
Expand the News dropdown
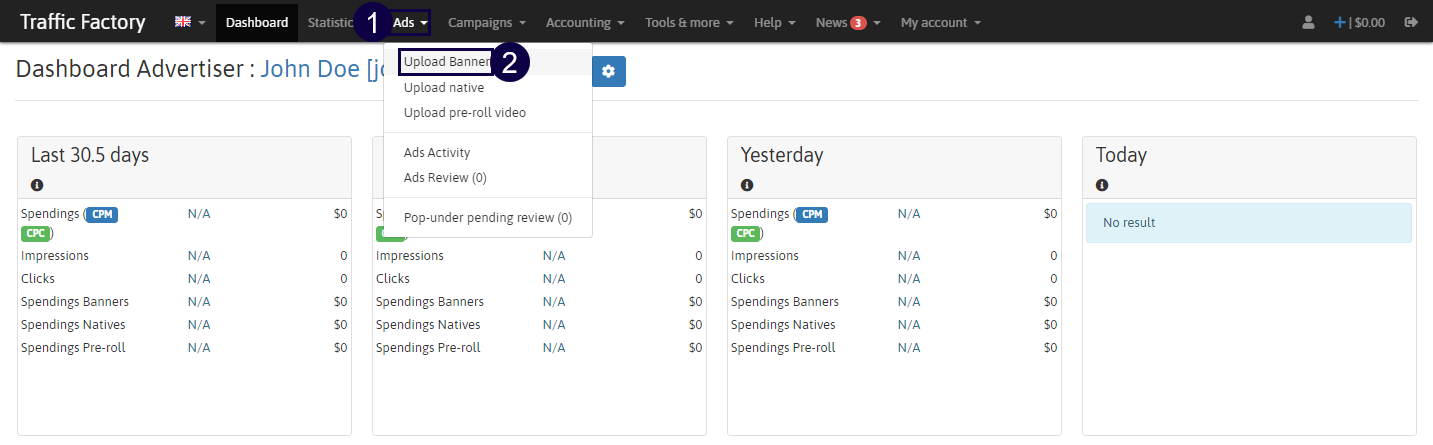pos(847,22)
